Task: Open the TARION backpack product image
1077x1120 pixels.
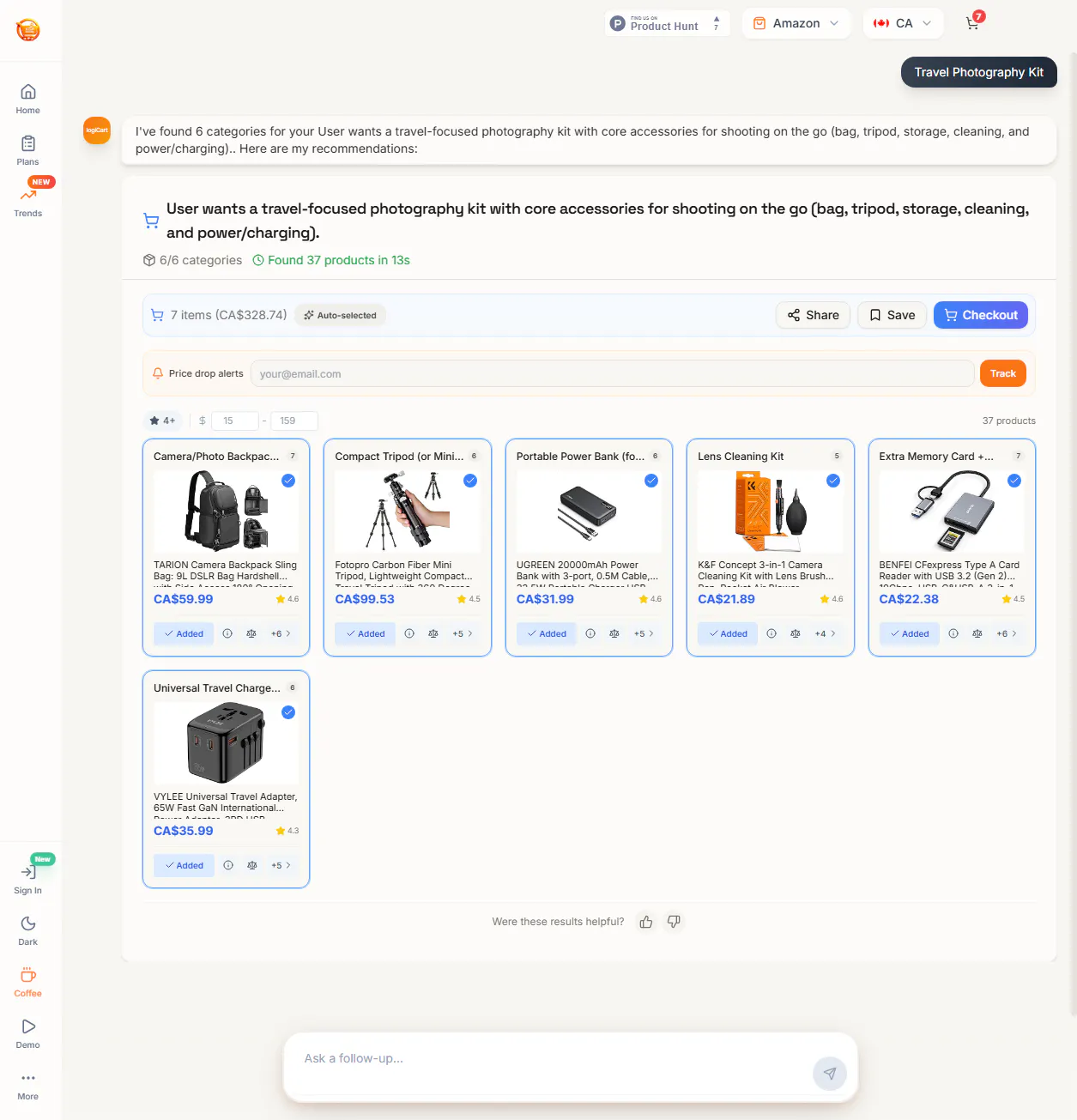Action: point(227,512)
